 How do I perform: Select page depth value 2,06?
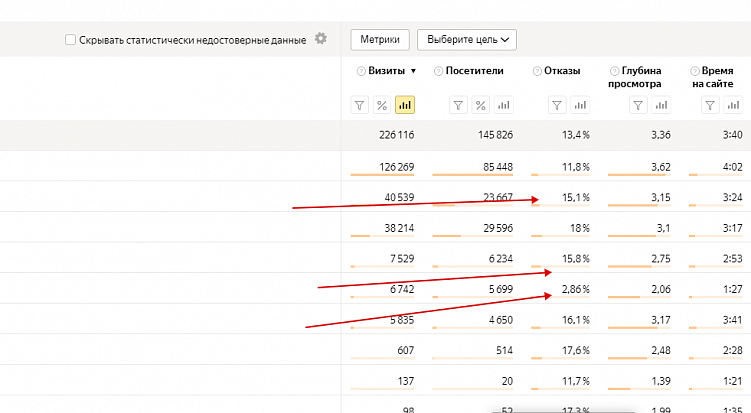pos(660,289)
